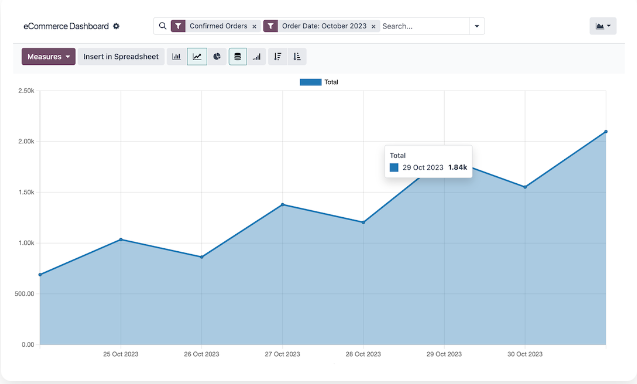Switch to pie chart view
Image resolution: width=637 pixels, height=384 pixels.
(217, 56)
